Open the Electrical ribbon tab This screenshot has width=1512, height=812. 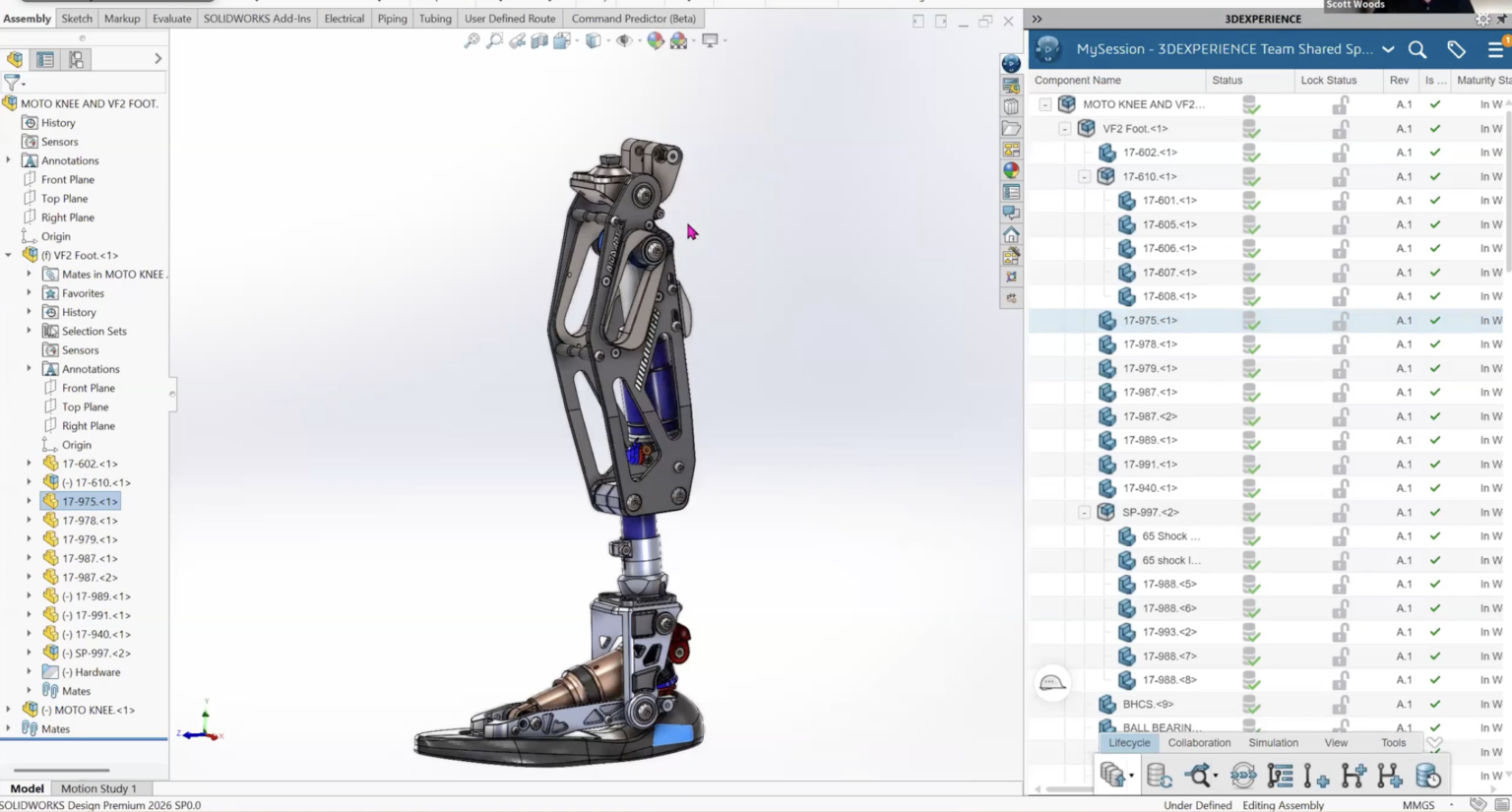coord(344,18)
